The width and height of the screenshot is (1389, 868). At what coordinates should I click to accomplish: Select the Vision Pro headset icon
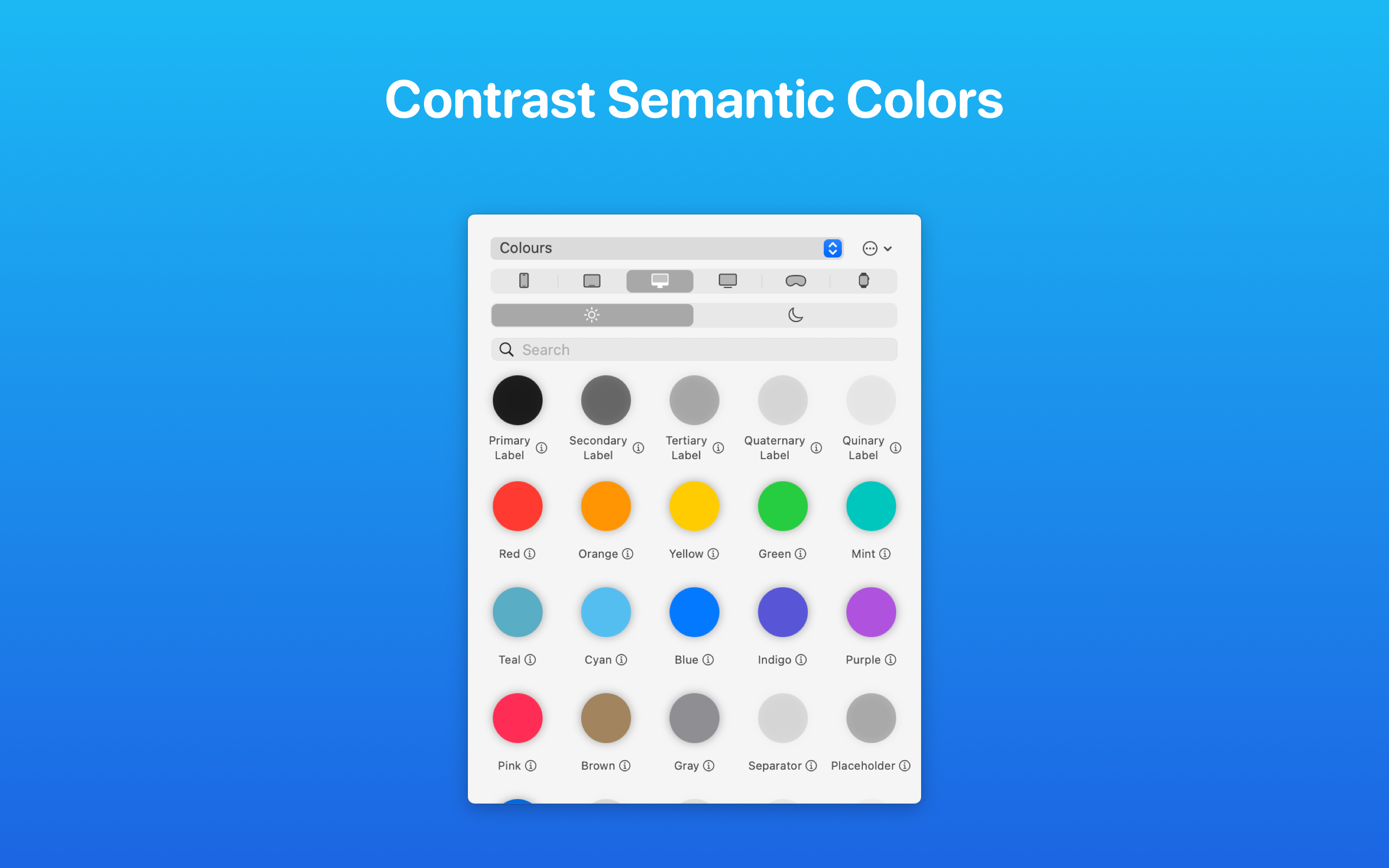tap(796, 280)
